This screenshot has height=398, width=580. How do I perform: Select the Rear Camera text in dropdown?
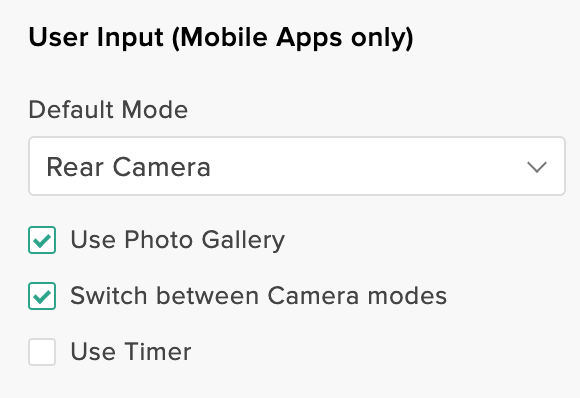pos(128,167)
